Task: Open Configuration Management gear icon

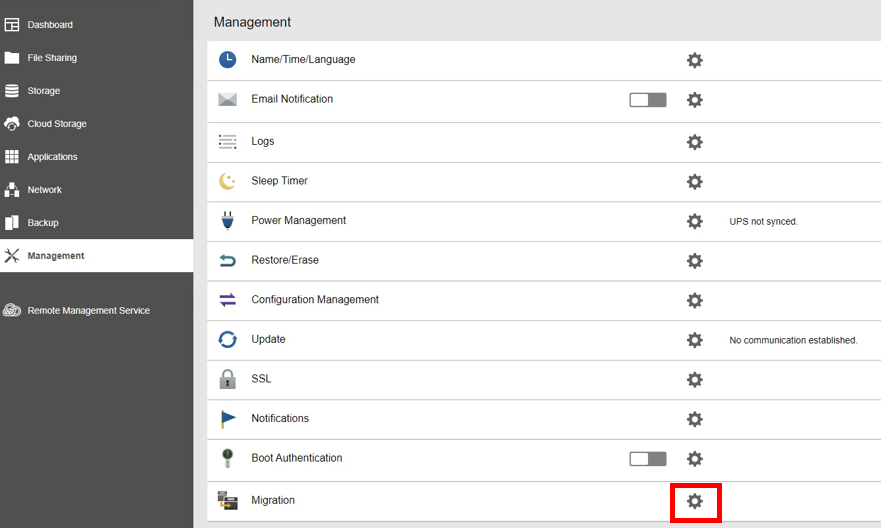Action: [x=695, y=300]
